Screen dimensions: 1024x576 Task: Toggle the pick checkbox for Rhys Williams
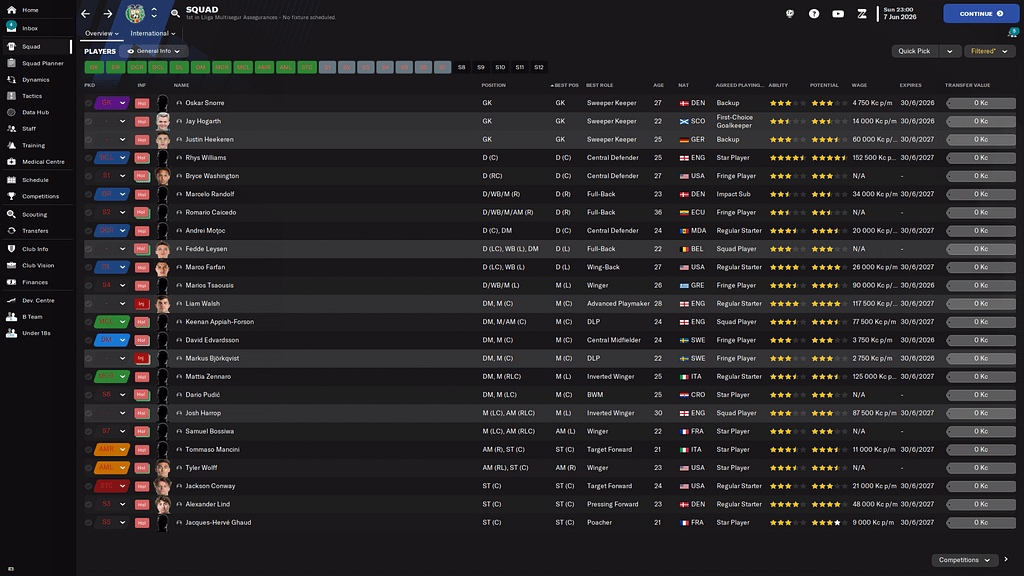tap(89, 158)
